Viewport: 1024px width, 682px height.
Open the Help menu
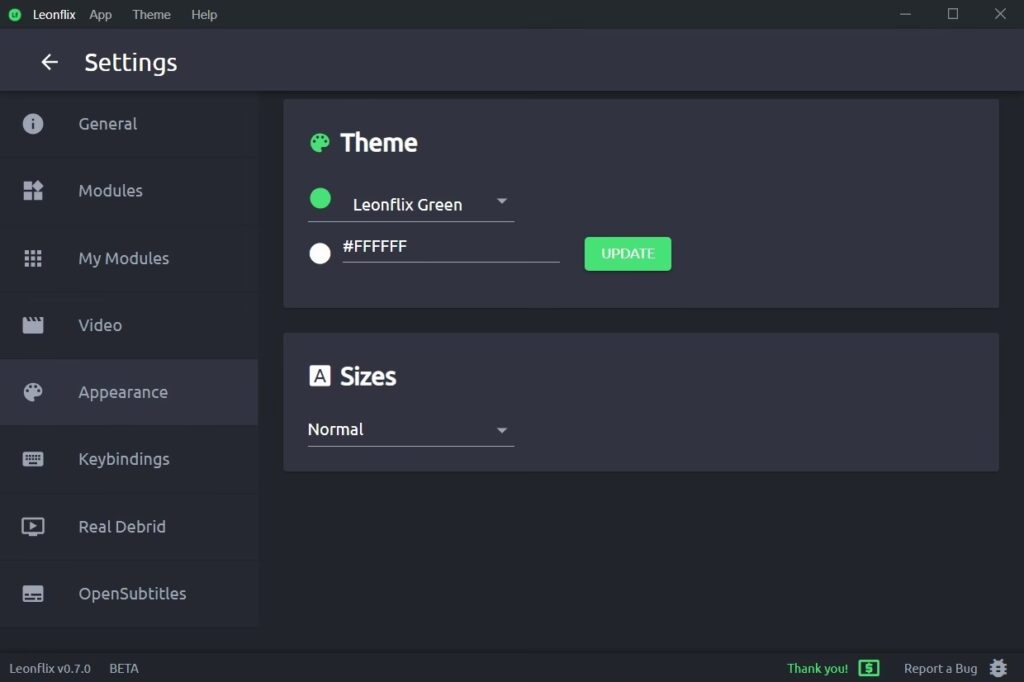click(x=204, y=15)
